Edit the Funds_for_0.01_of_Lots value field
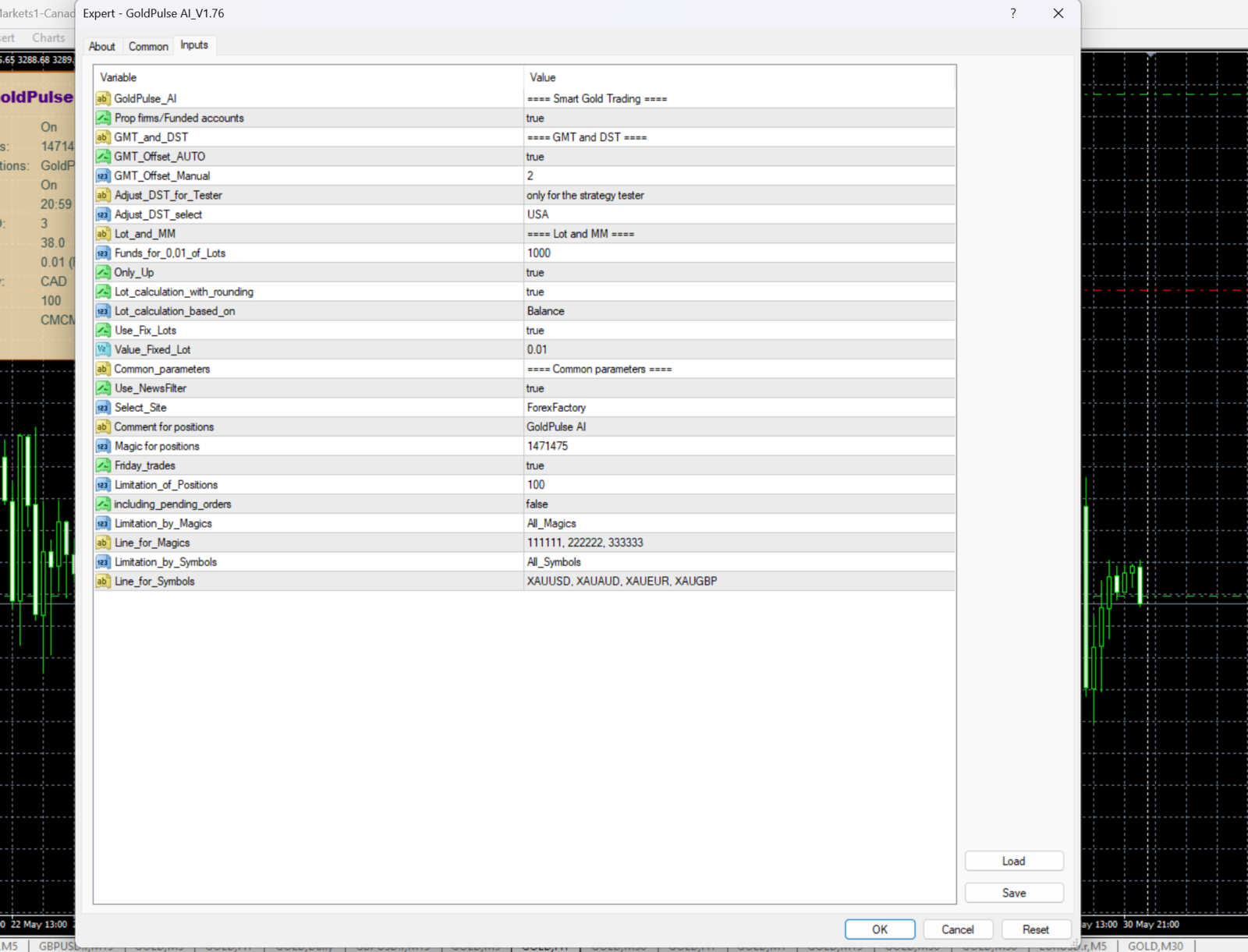 click(539, 253)
